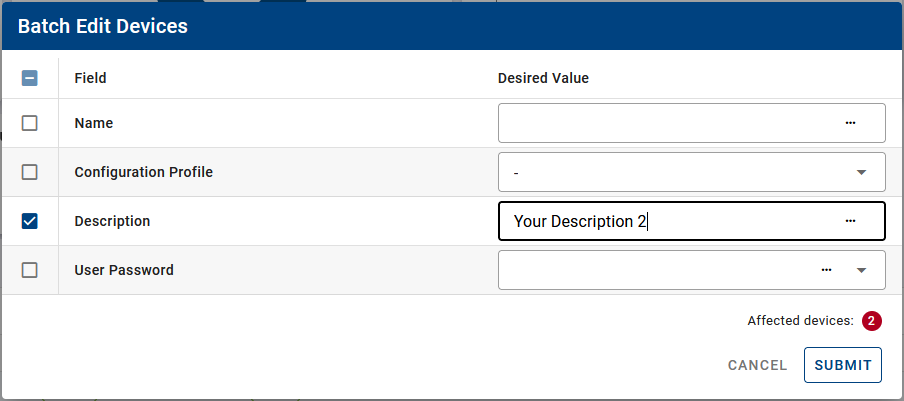Enable the User Password checkbox
The image size is (904, 401).
[x=30, y=270]
